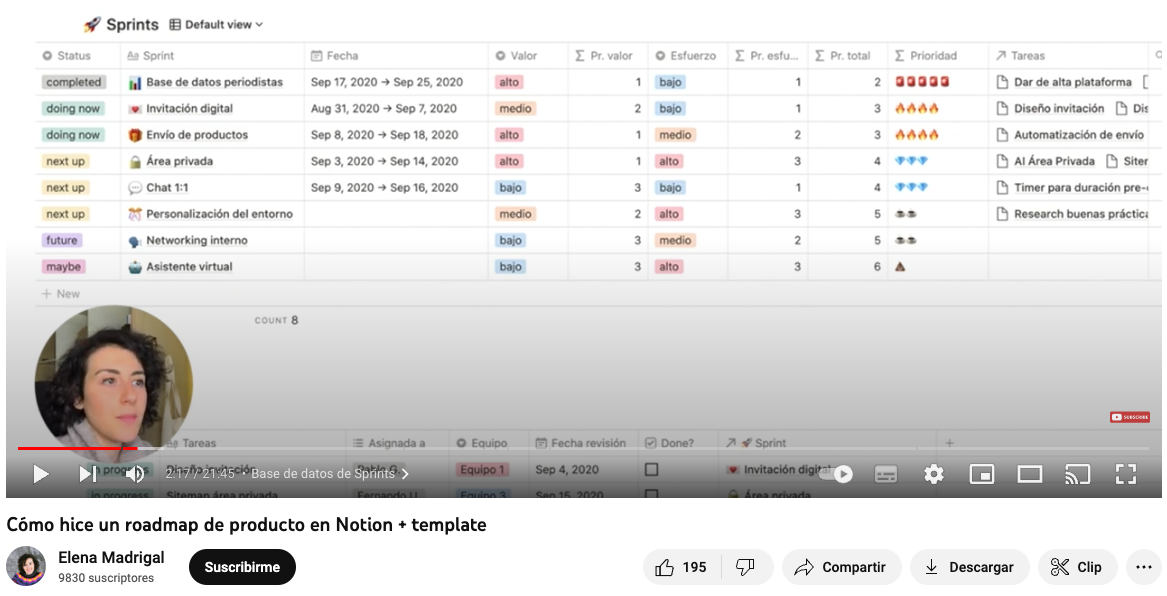This screenshot has width=1167, height=596.
Task: Select 'next up' status of Área privada
Action: point(65,161)
